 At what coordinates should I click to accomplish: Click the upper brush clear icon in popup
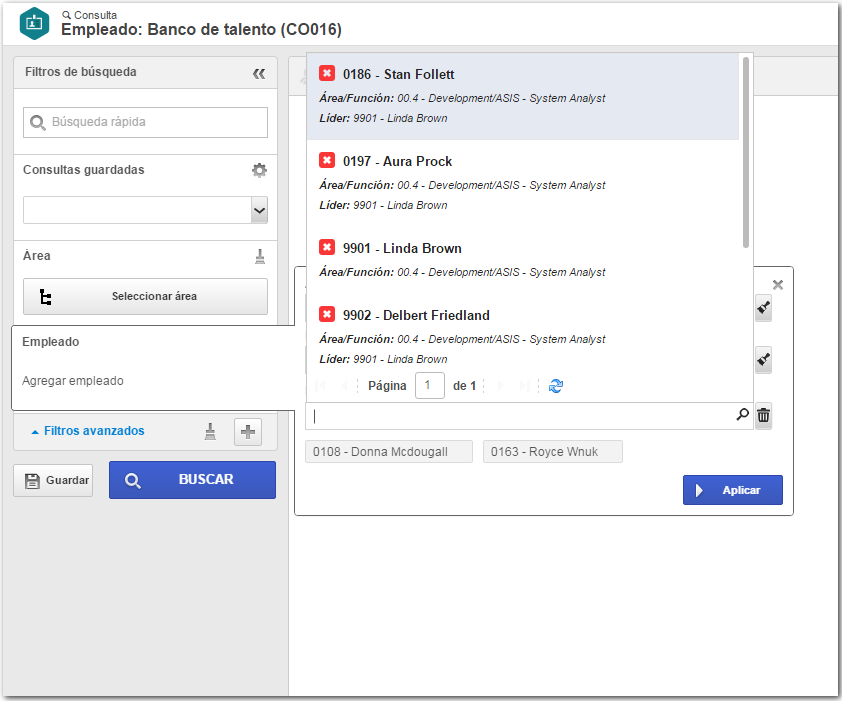764,308
